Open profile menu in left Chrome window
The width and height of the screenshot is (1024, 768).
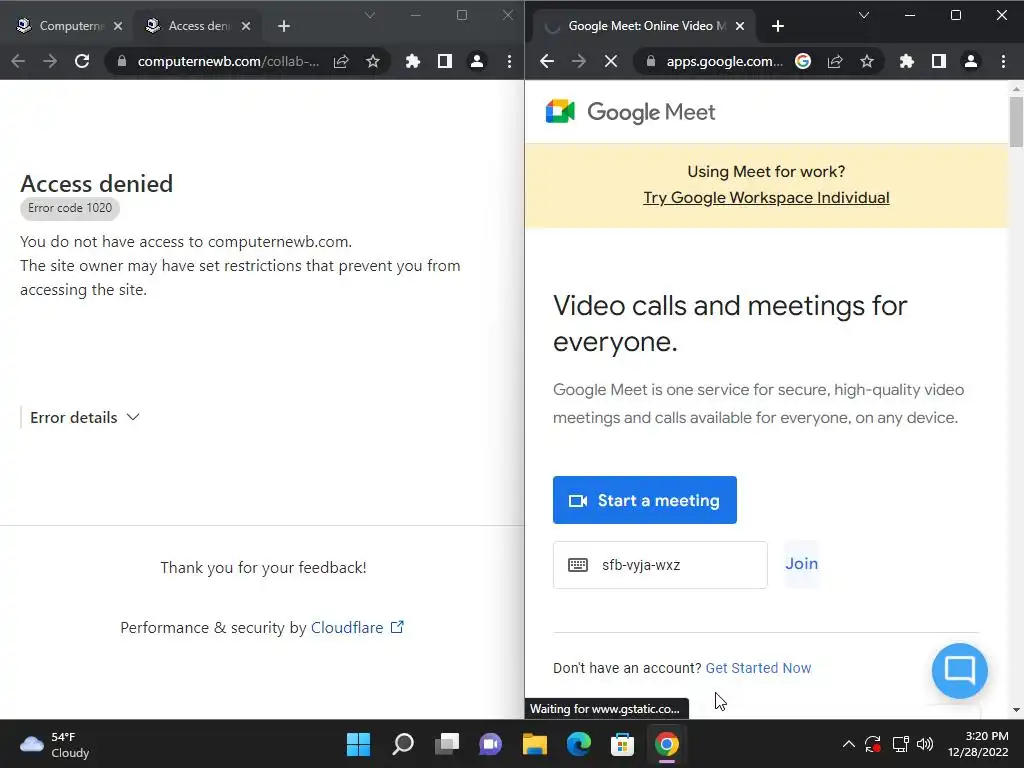(477, 61)
